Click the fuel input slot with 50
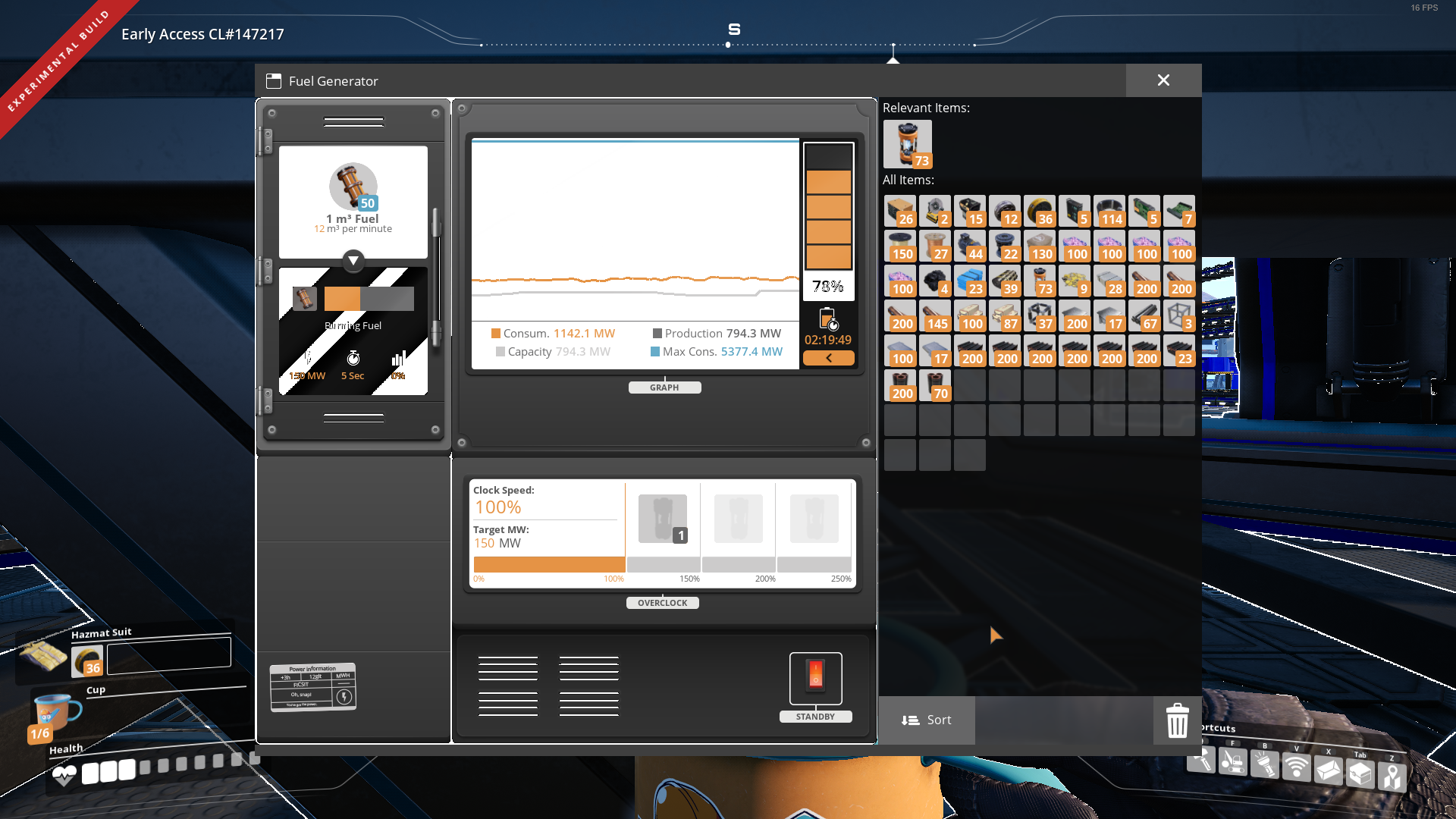This screenshot has width=1456, height=819. 353,187
